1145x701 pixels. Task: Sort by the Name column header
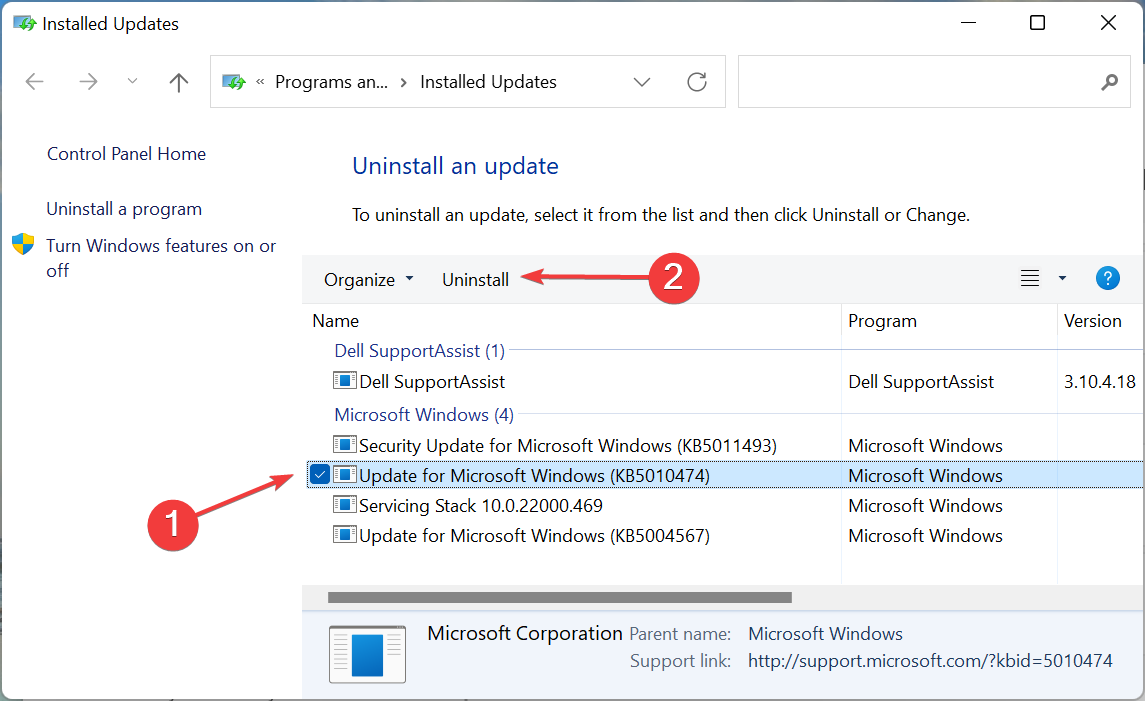336,321
